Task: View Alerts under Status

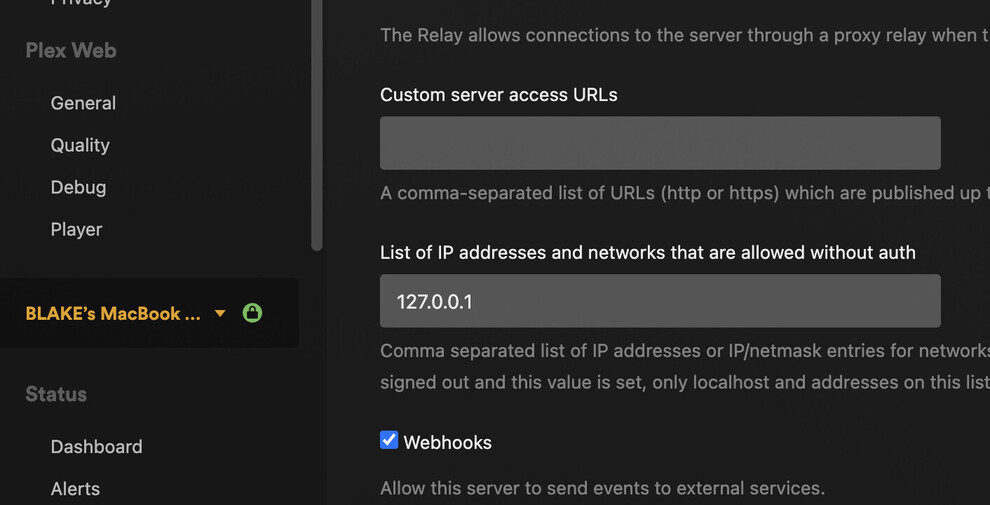Action: (x=75, y=489)
